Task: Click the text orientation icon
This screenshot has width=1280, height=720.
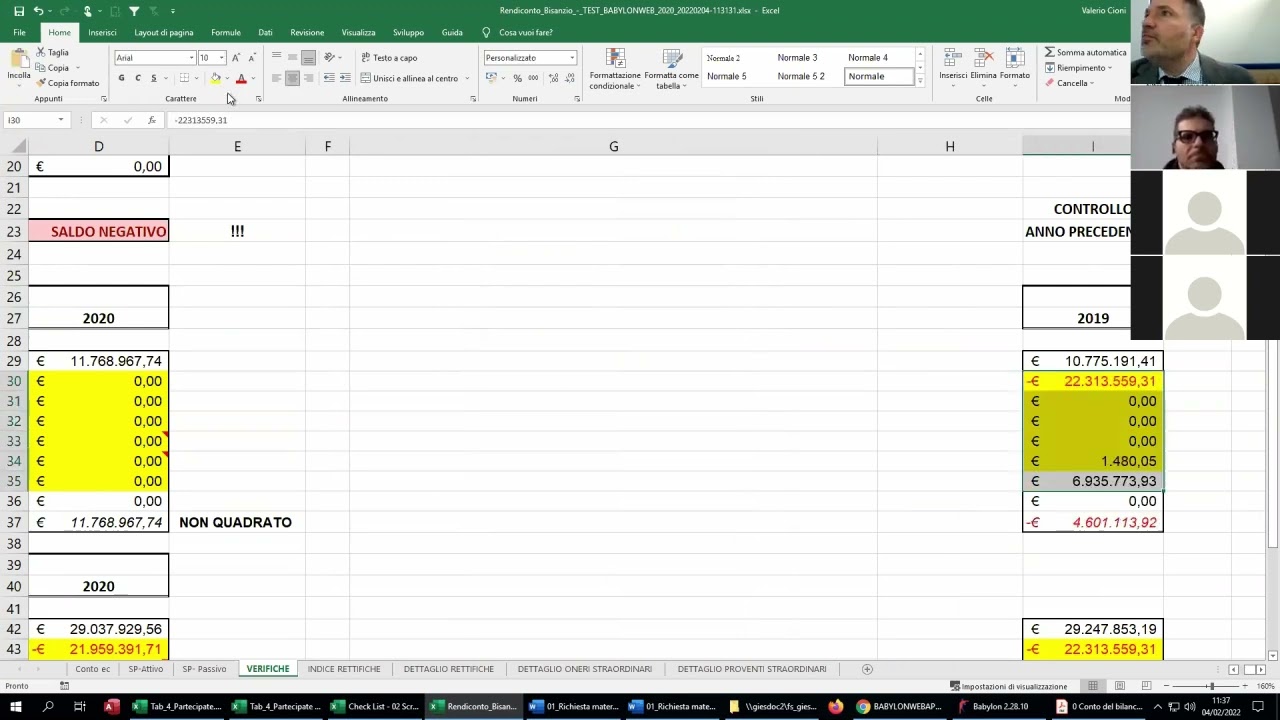Action: pos(330,58)
